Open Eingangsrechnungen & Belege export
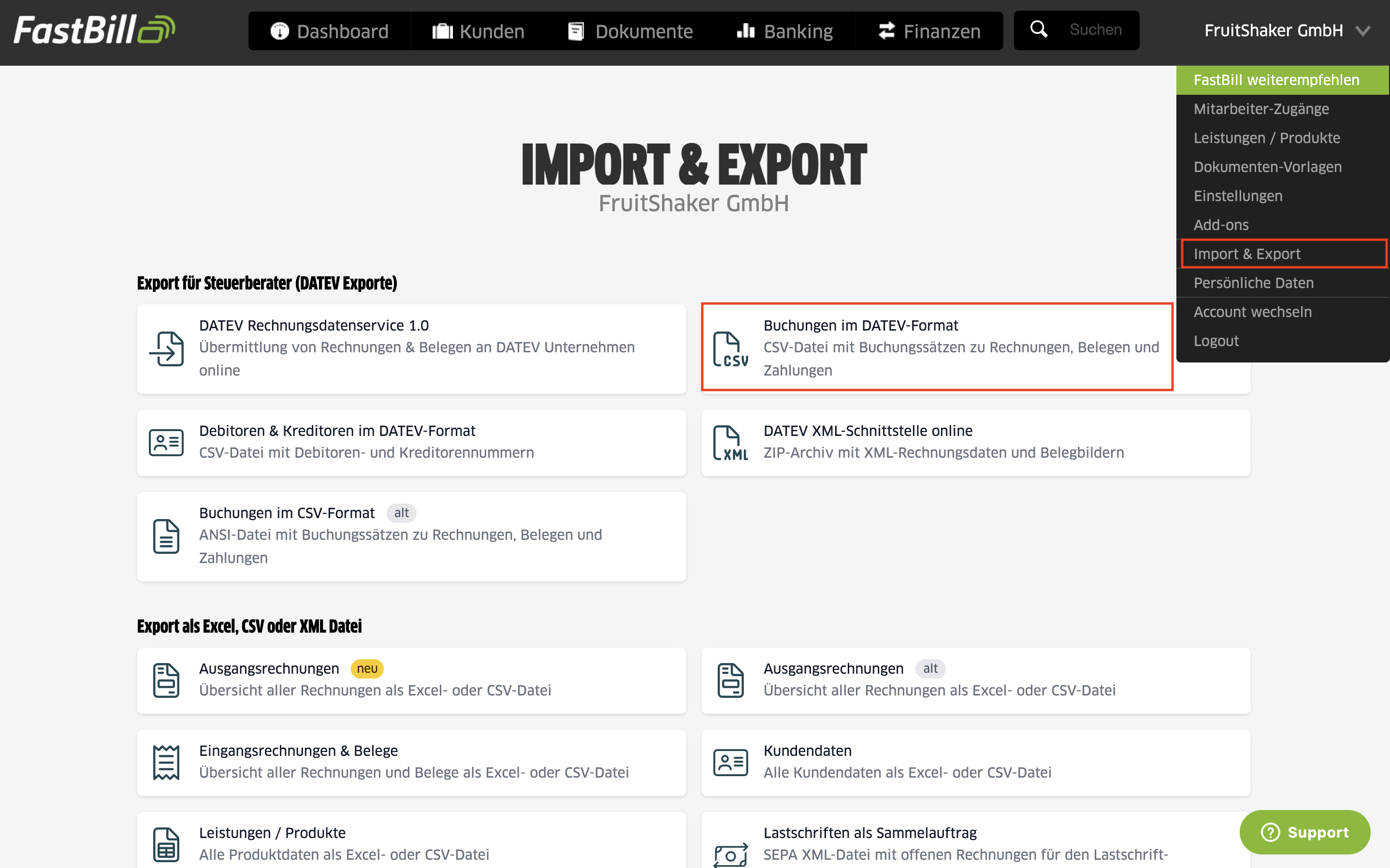The width and height of the screenshot is (1390, 868). click(411, 762)
